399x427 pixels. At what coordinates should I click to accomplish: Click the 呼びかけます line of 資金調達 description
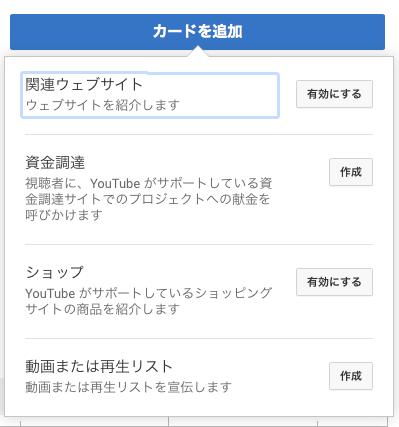tap(64, 215)
